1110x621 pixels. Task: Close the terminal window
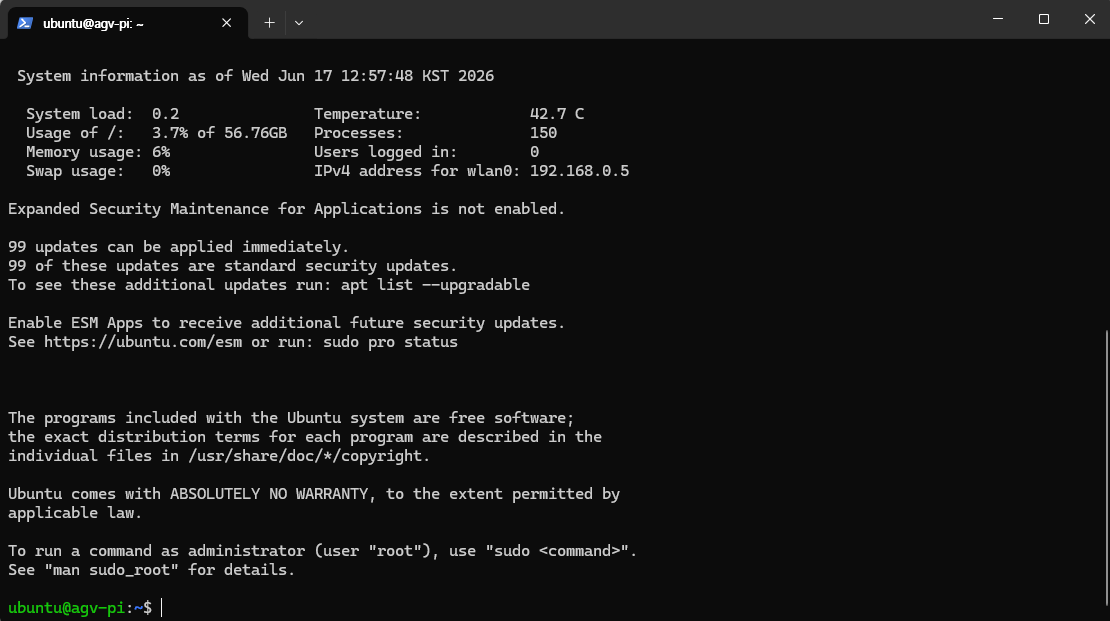click(1089, 19)
